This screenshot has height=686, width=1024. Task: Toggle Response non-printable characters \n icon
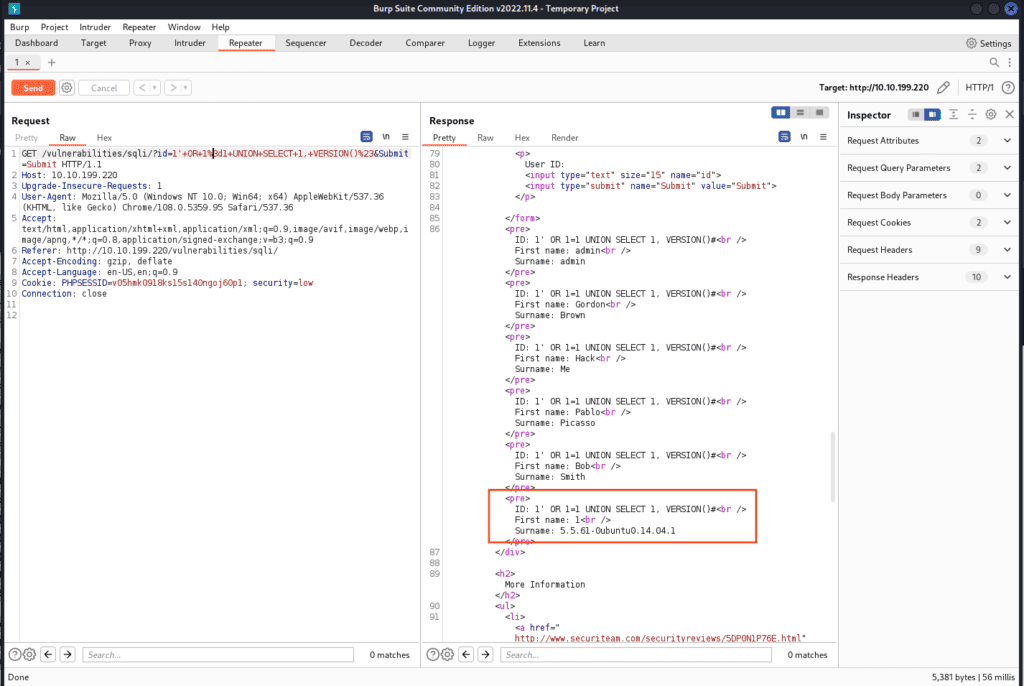click(804, 137)
